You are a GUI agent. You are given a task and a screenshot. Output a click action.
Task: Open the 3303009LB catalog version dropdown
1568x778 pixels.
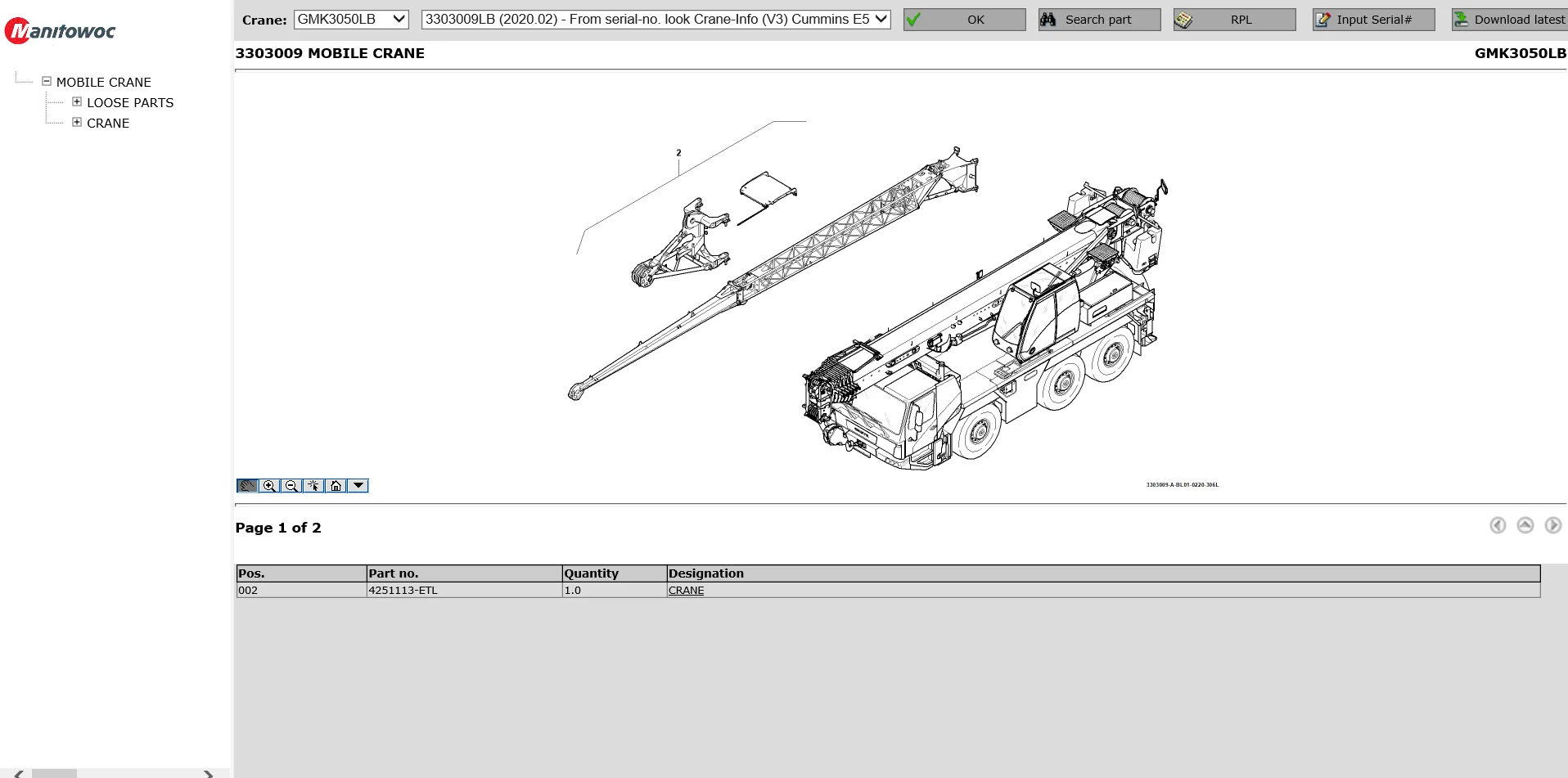656,19
